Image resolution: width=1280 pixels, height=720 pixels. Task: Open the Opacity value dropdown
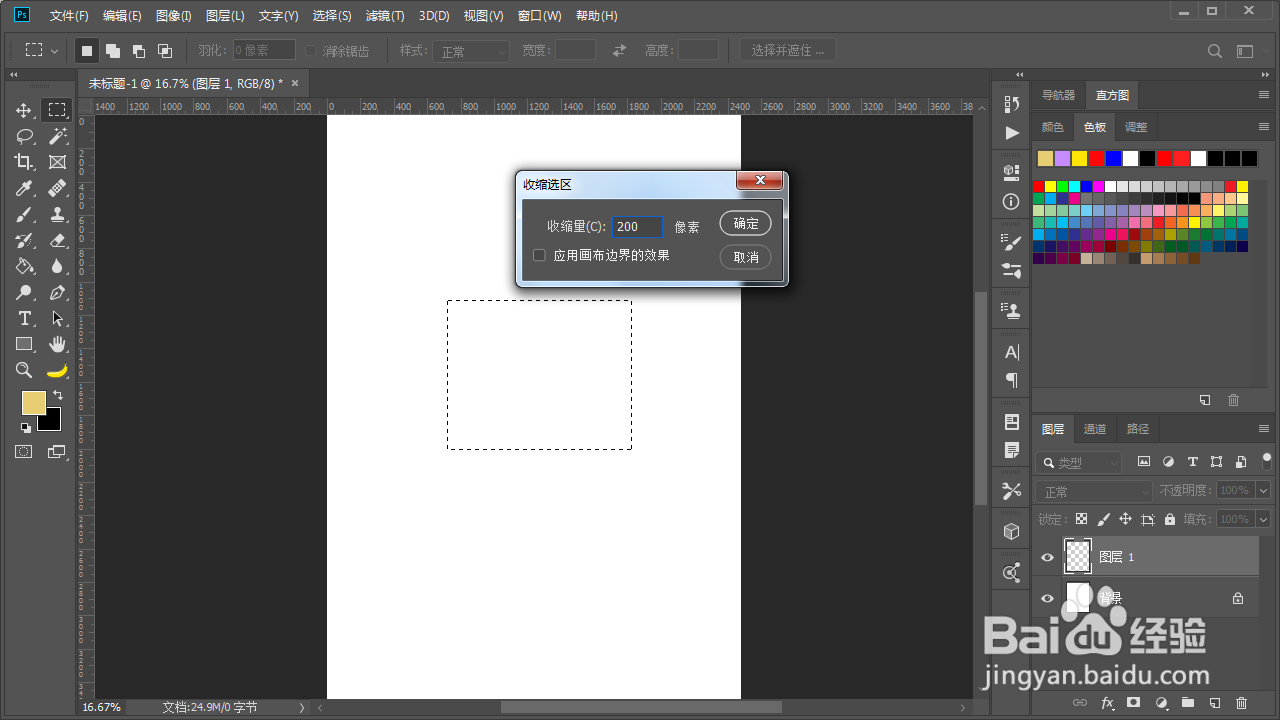point(1262,491)
